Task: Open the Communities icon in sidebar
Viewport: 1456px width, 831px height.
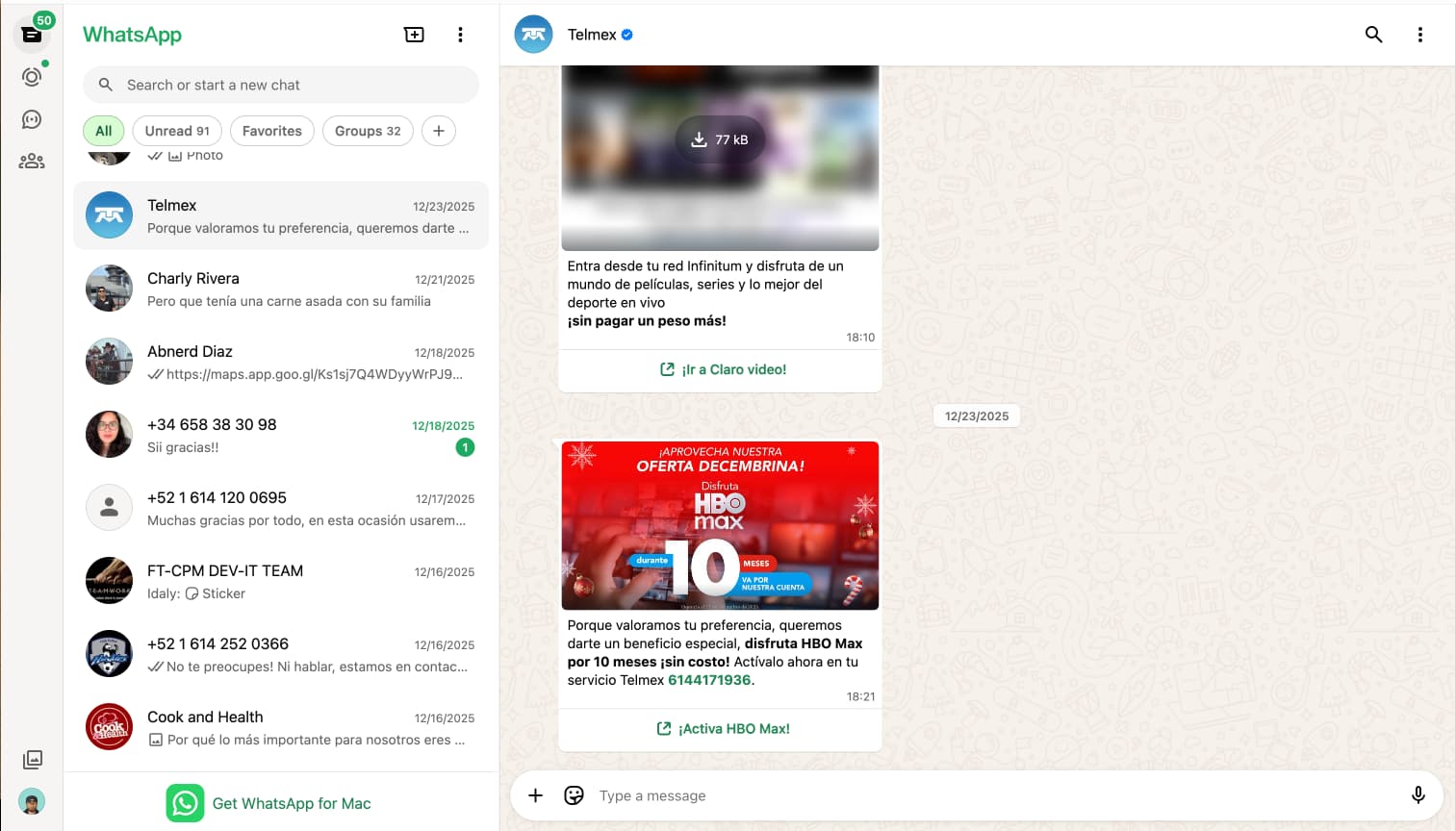Action: point(32,162)
